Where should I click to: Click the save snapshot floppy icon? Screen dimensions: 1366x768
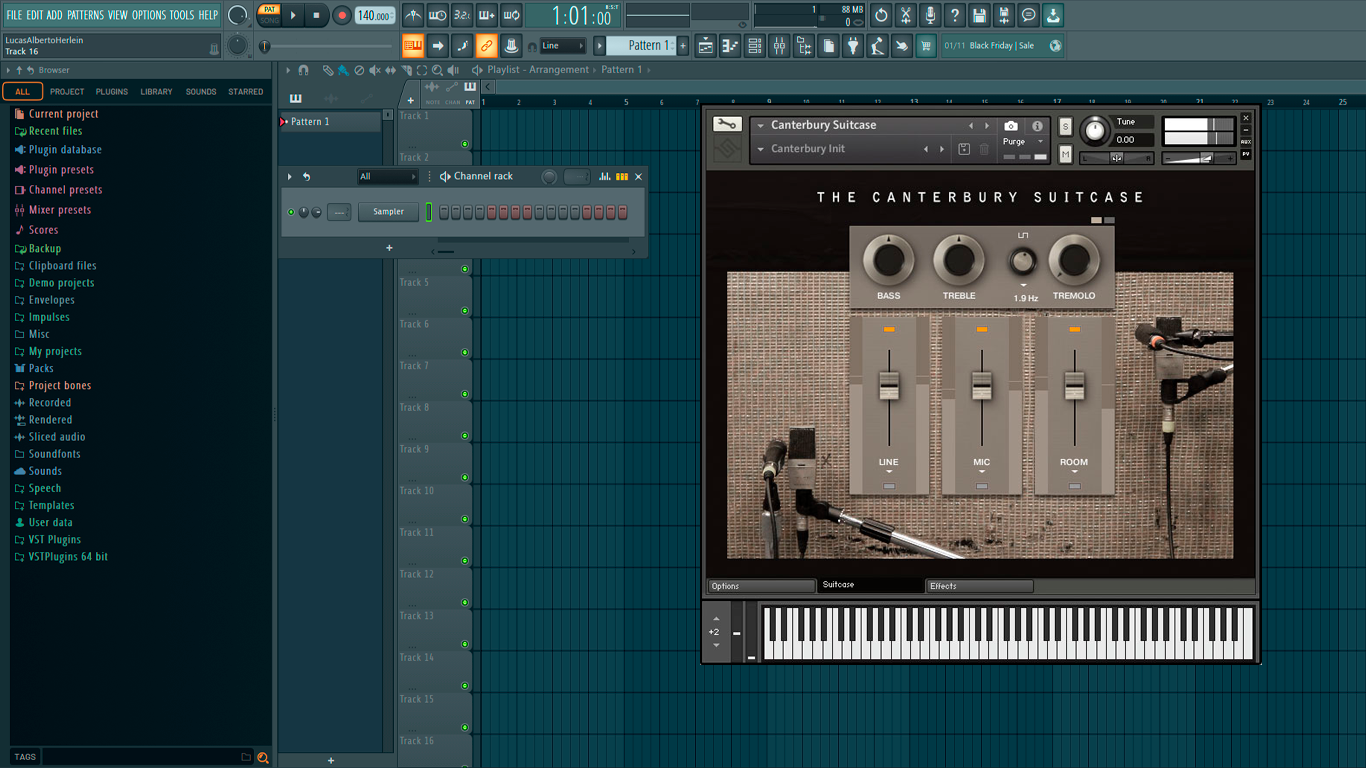tap(964, 149)
